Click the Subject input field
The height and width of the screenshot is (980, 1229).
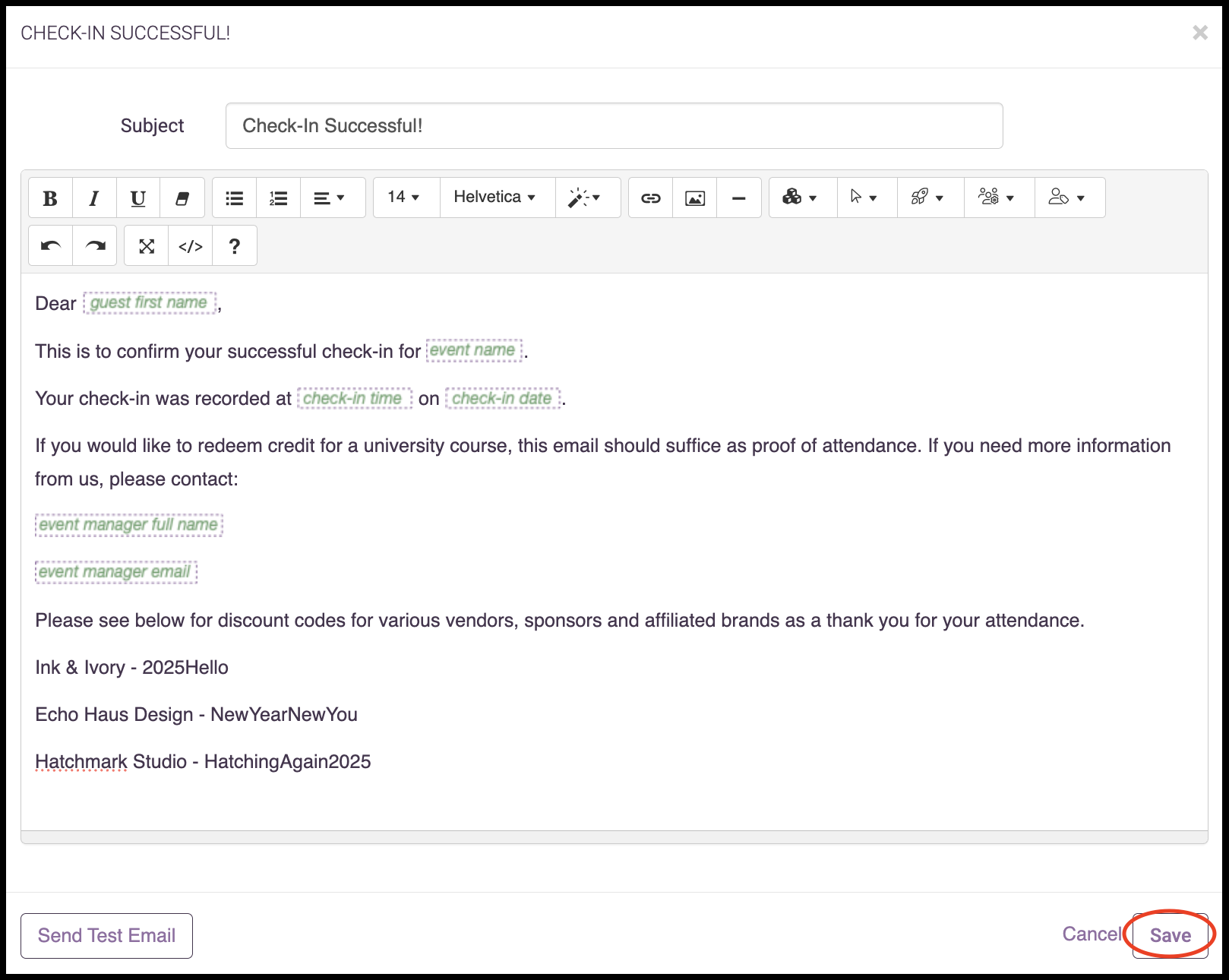(x=614, y=126)
